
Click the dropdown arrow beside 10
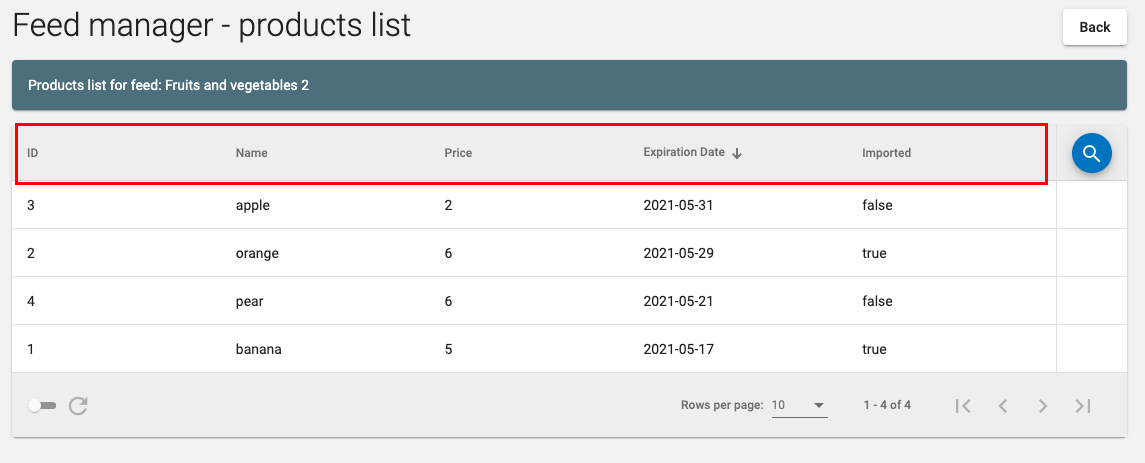[x=819, y=405]
